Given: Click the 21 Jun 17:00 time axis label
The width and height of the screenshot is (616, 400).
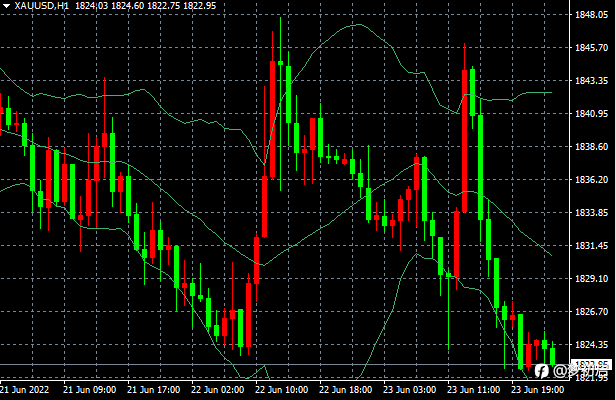Looking at the screenshot, I should 153,390.
